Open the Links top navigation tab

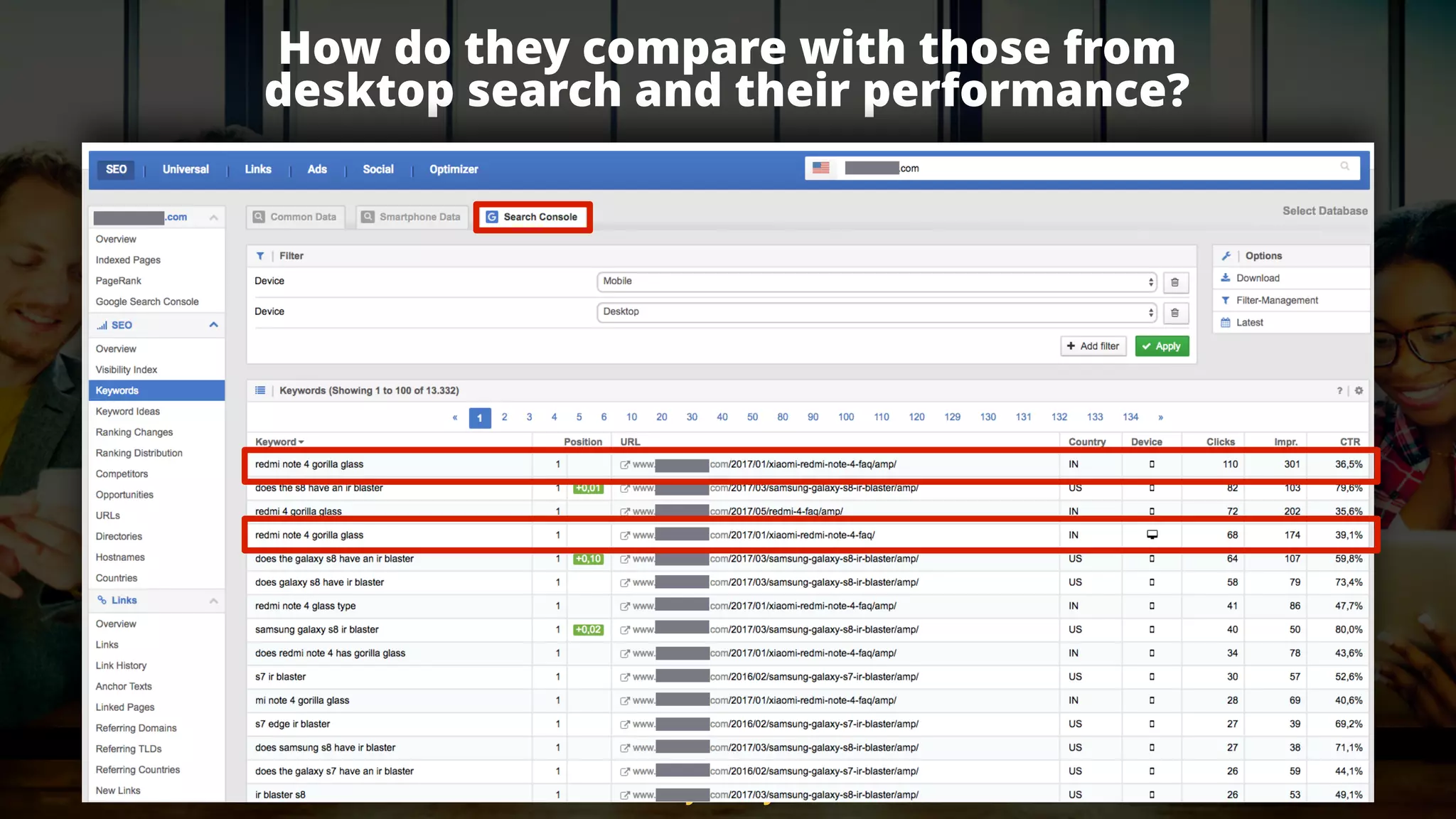[x=258, y=169]
